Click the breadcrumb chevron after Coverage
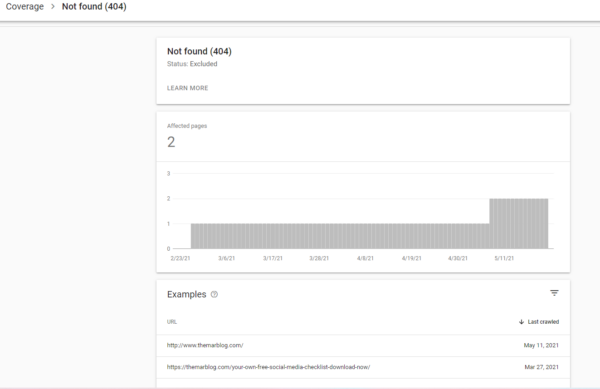Image resolution: width=600 pixels, height=389 pixels. (x=53, y=7)
